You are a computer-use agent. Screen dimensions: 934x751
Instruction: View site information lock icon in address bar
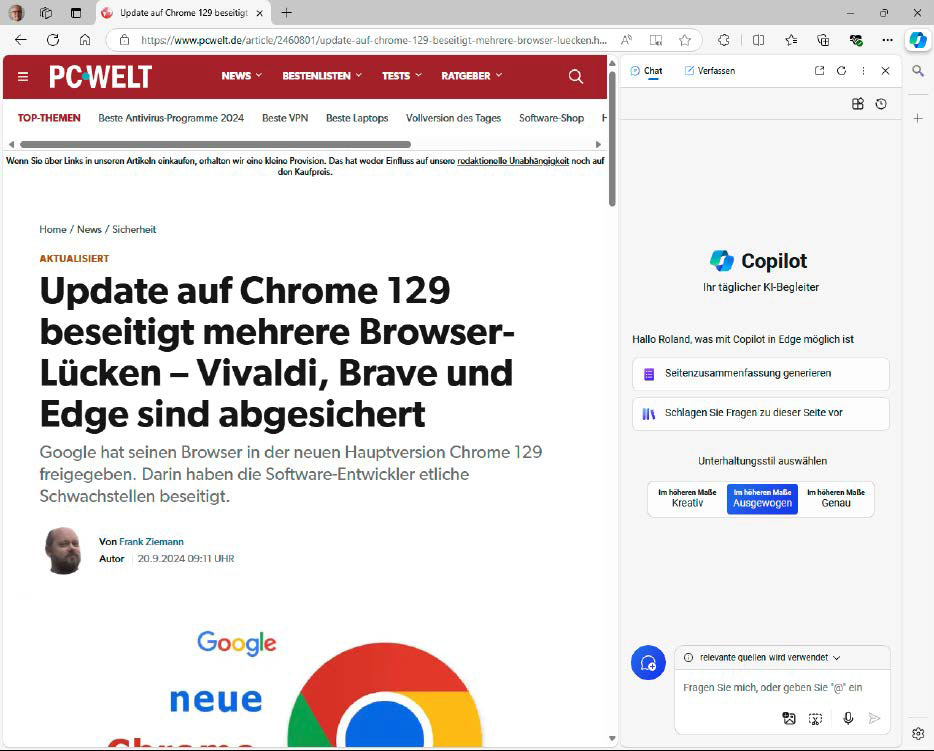coord(124,40)
